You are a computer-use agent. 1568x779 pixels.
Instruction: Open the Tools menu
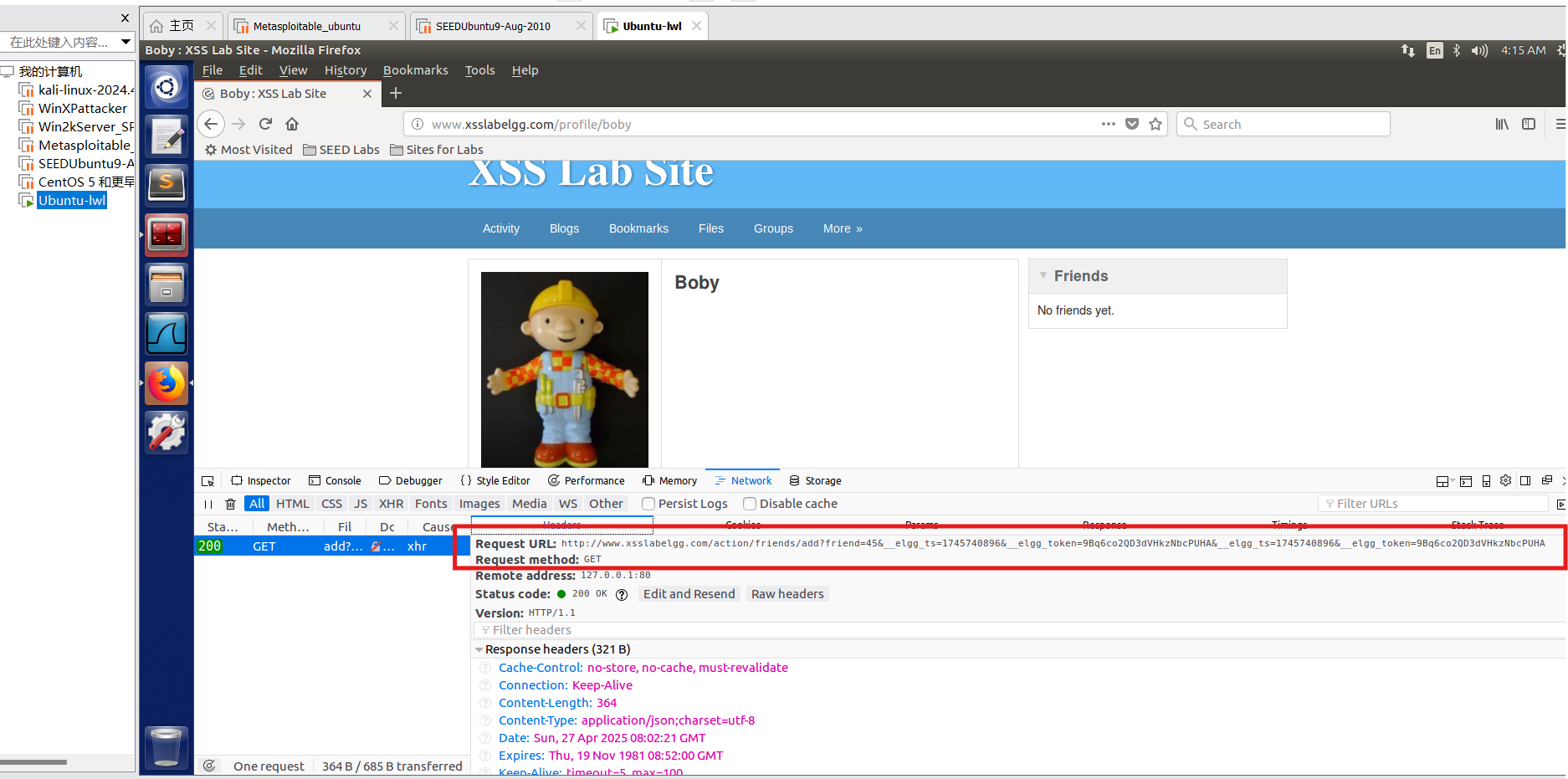coord(480,70)
